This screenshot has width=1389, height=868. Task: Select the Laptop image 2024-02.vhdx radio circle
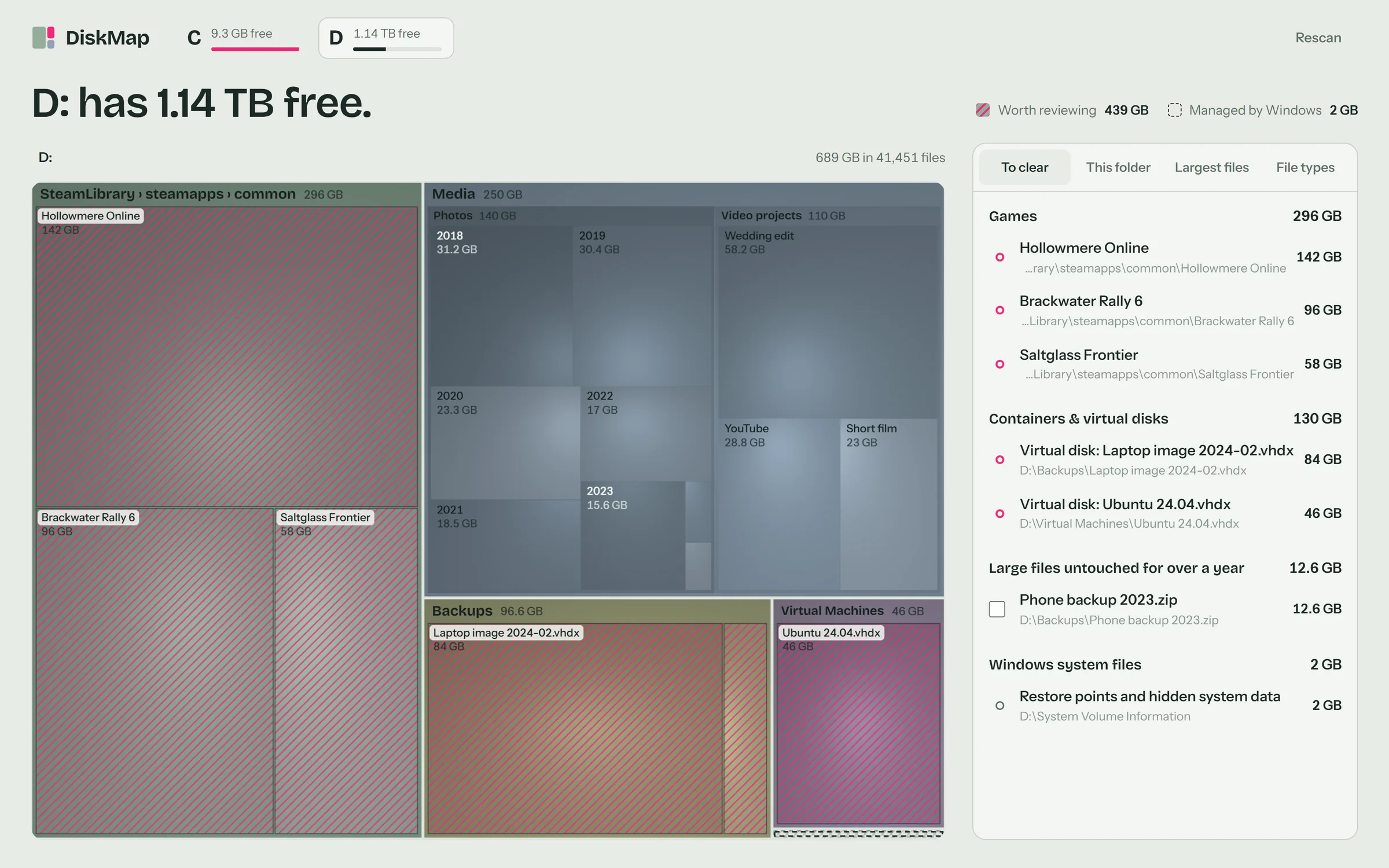tap(1000, 459)
